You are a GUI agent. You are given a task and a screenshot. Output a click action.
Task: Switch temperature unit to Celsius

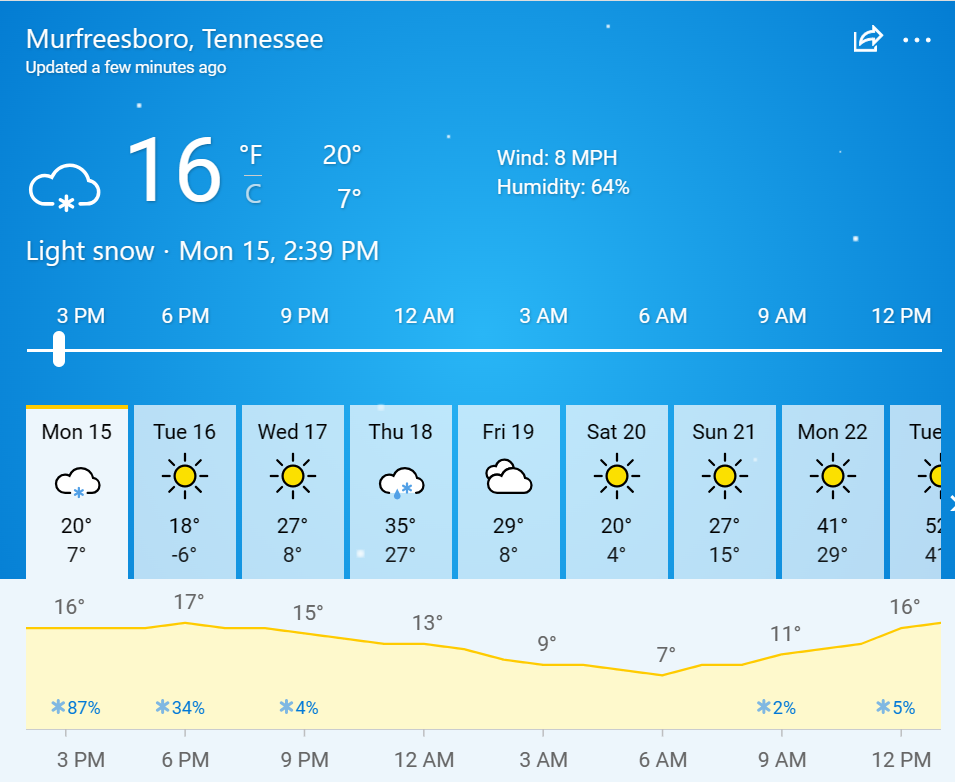(253, 194)
